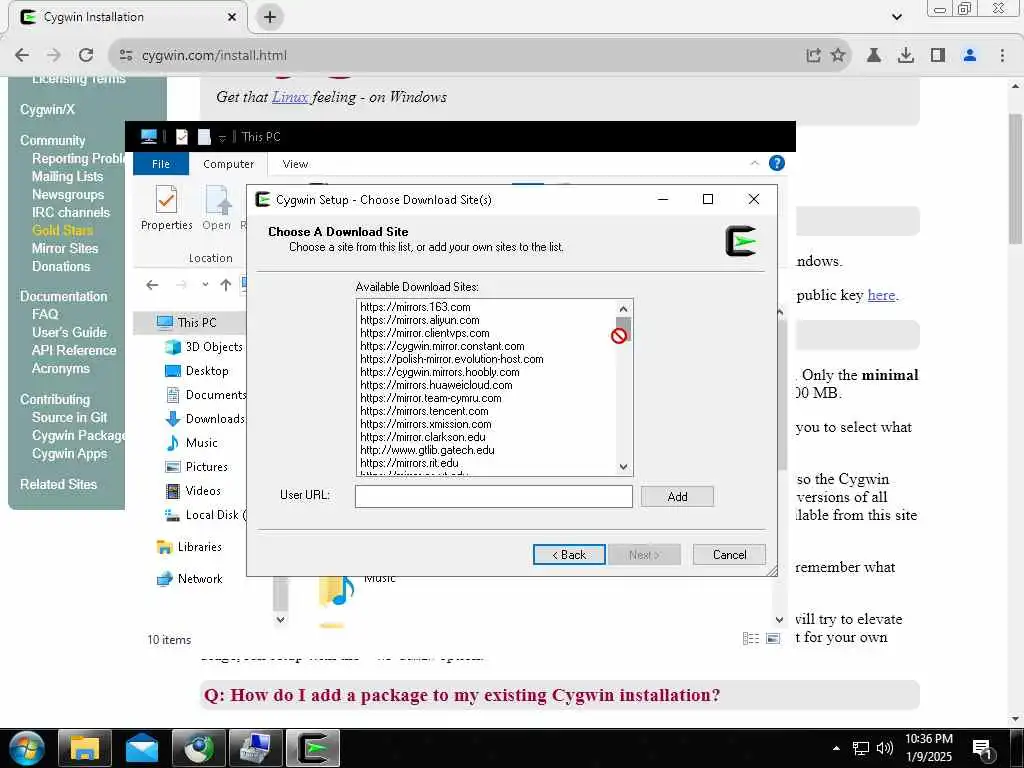The width and height of the screenshot is (1024, 768).
Task: Select Documents folder in Explorer tree
Action: pyautogui.click(x=206, y=394)
